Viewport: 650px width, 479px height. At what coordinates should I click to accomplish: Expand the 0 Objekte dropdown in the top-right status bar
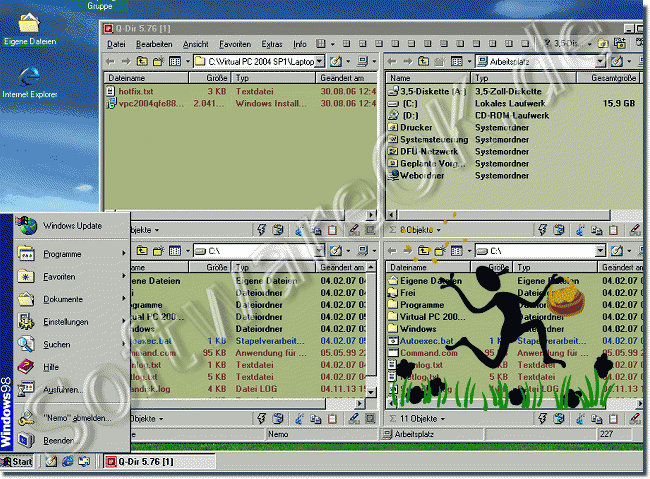pos(439,230)
